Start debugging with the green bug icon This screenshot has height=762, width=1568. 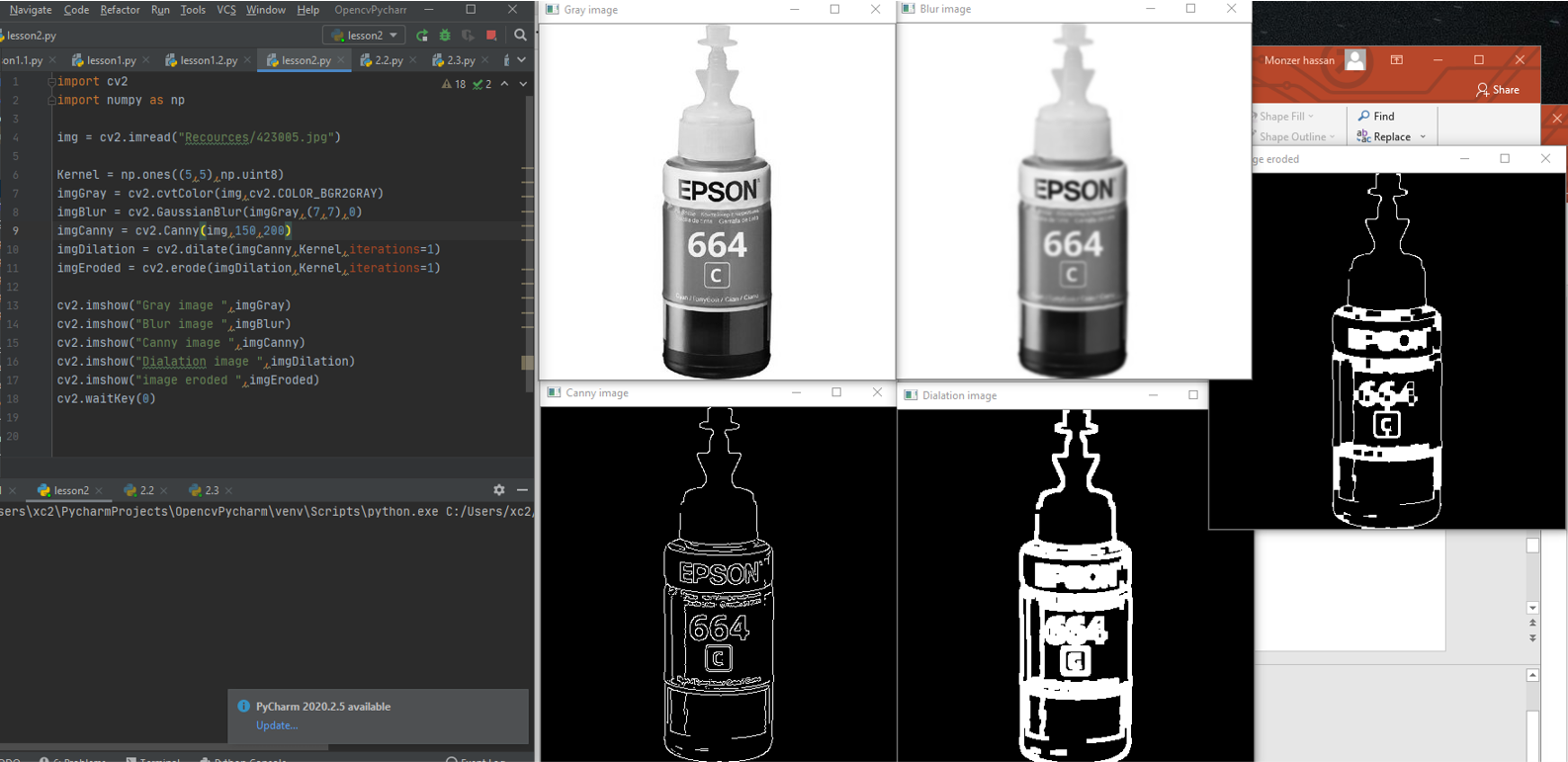coord(445,36)
